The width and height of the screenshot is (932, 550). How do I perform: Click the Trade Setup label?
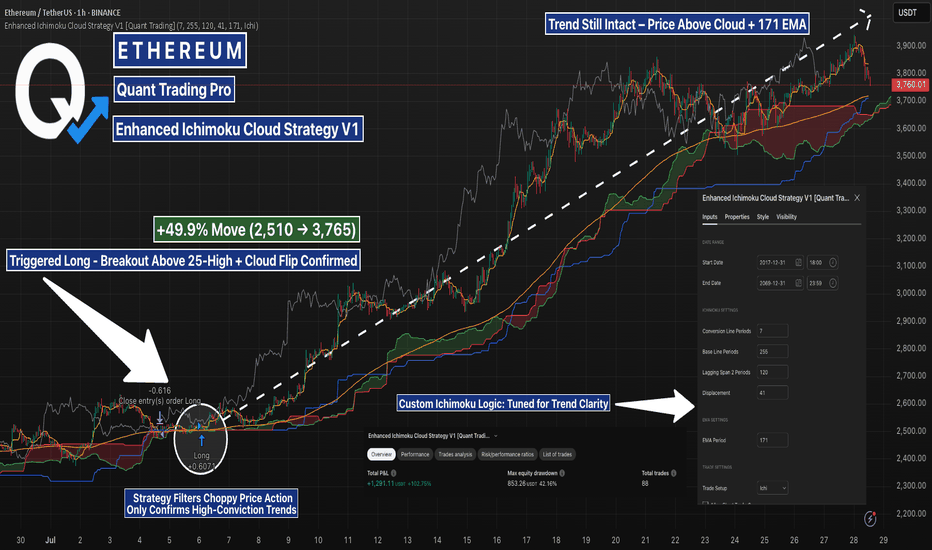[714, 488]
